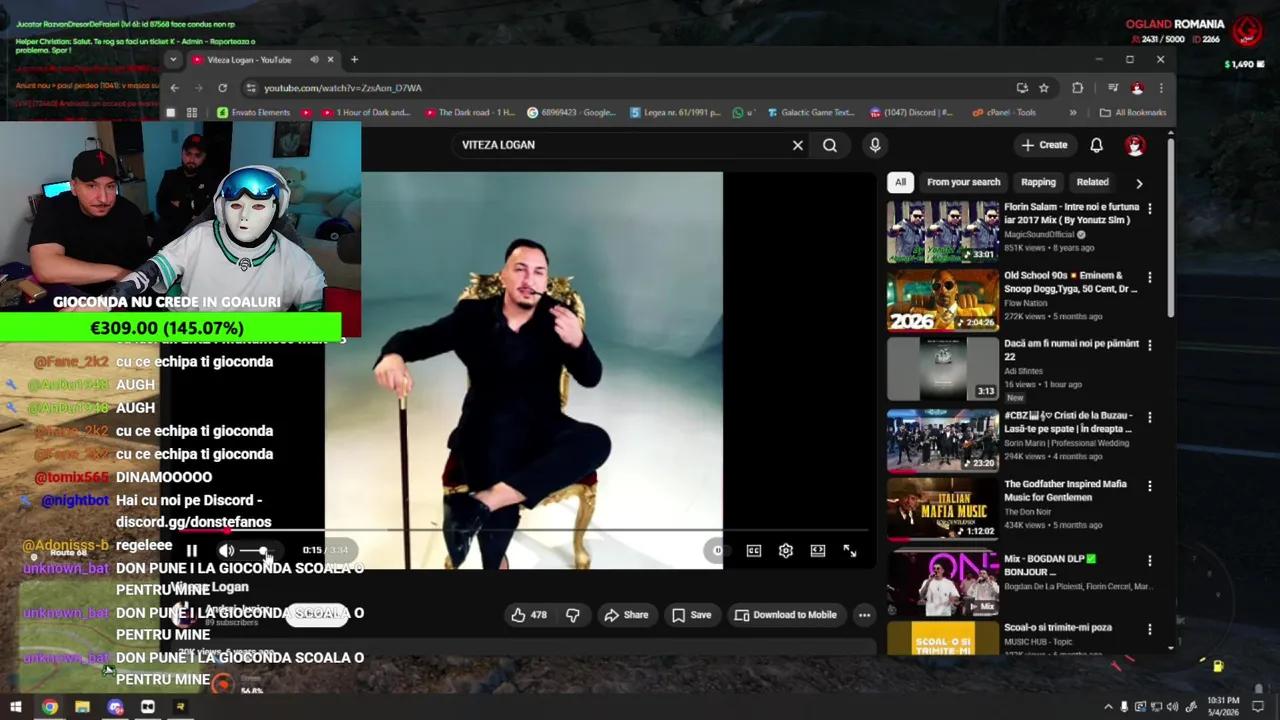The width and height of the screenshot is (1280, 720).
Task: Open taskbar volume control
Action: [1172, 707]
